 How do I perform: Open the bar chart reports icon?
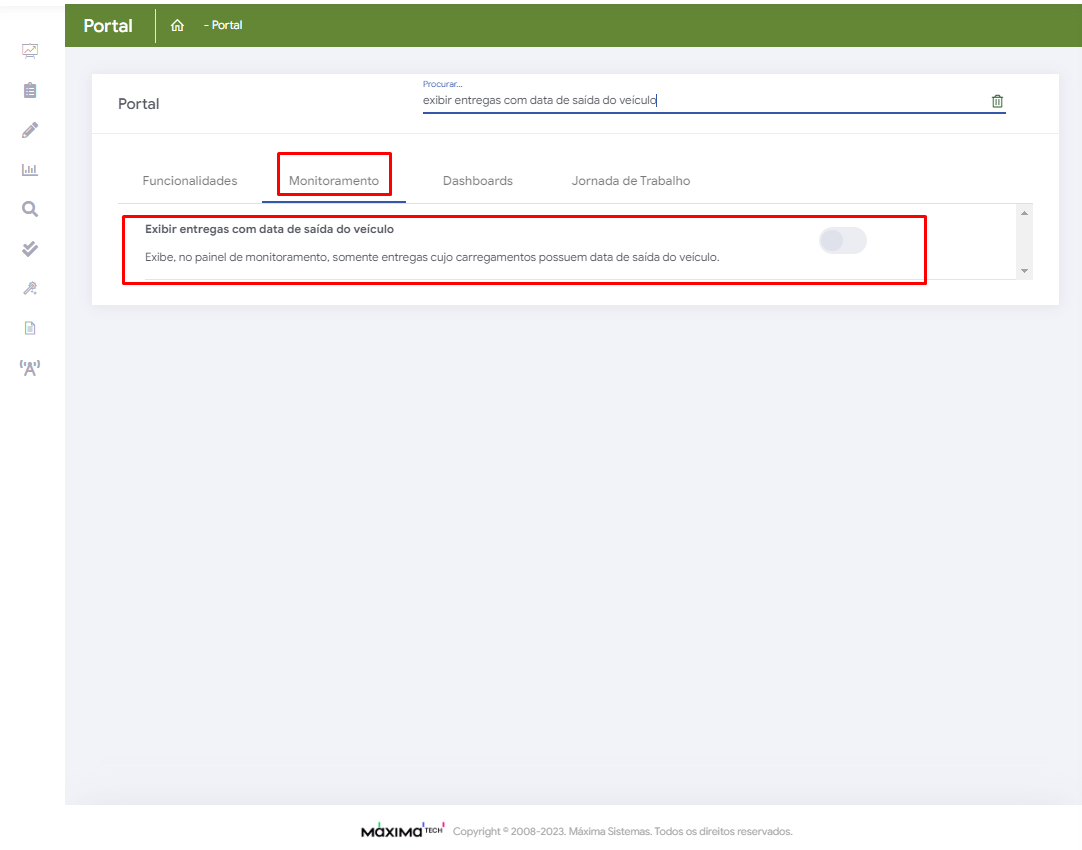tap(30, 170)
